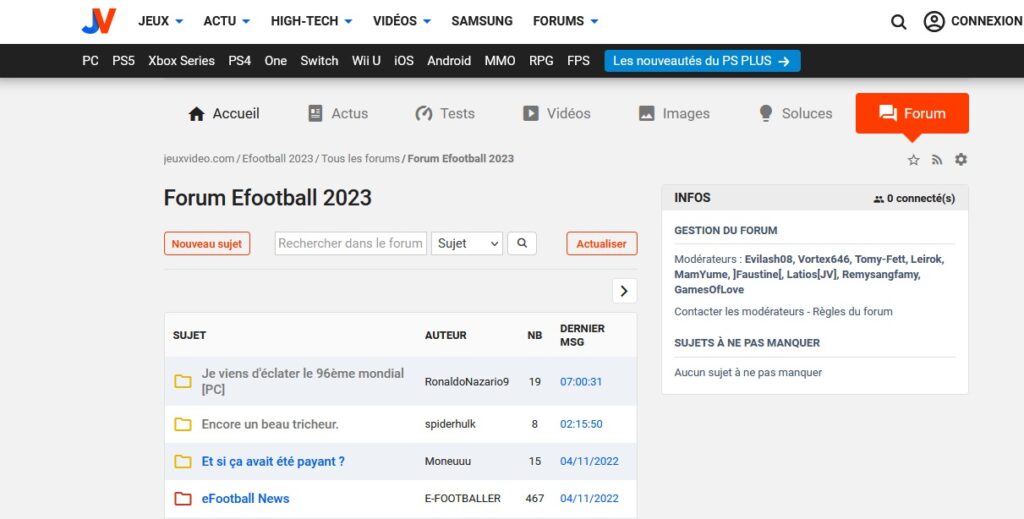The image size is (1024, 519).
Task: Select the MMO genre link
Action: click(x=500, y=61)
